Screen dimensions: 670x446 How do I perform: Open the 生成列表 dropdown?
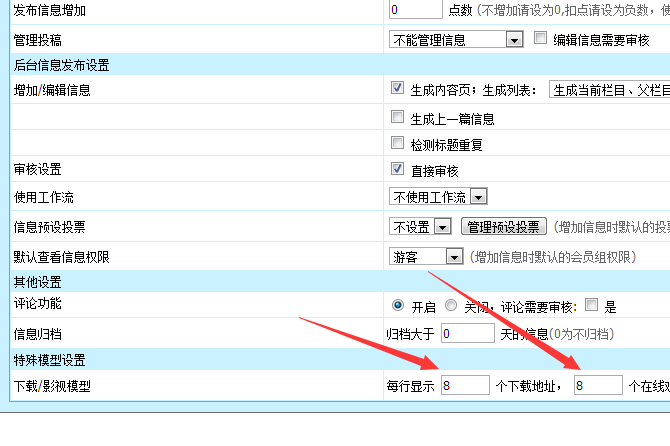click(x=609, y=91)
